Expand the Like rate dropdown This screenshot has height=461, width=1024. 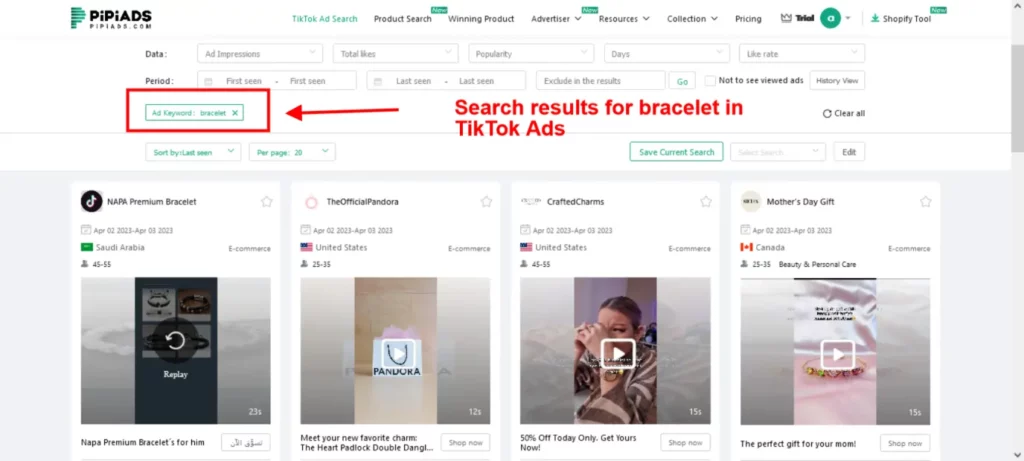[802, 54]
